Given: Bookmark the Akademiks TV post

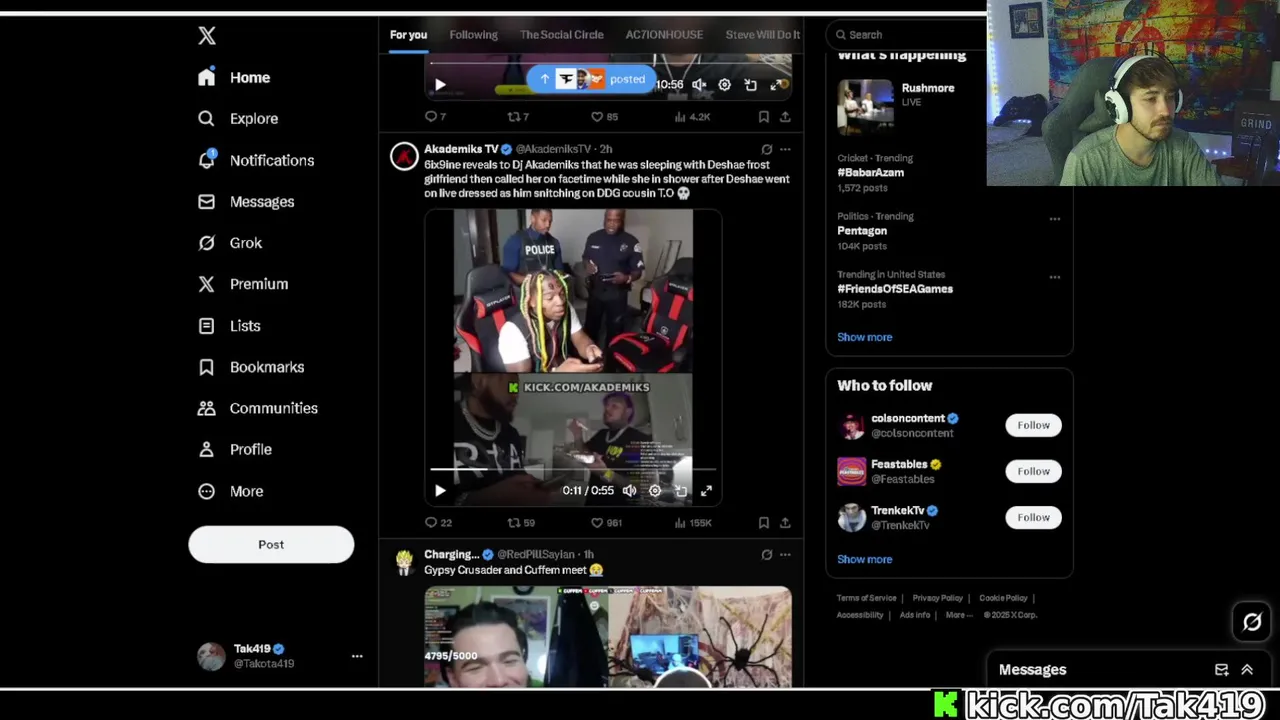Looking at the screenshot, I should tap(763, 523).
